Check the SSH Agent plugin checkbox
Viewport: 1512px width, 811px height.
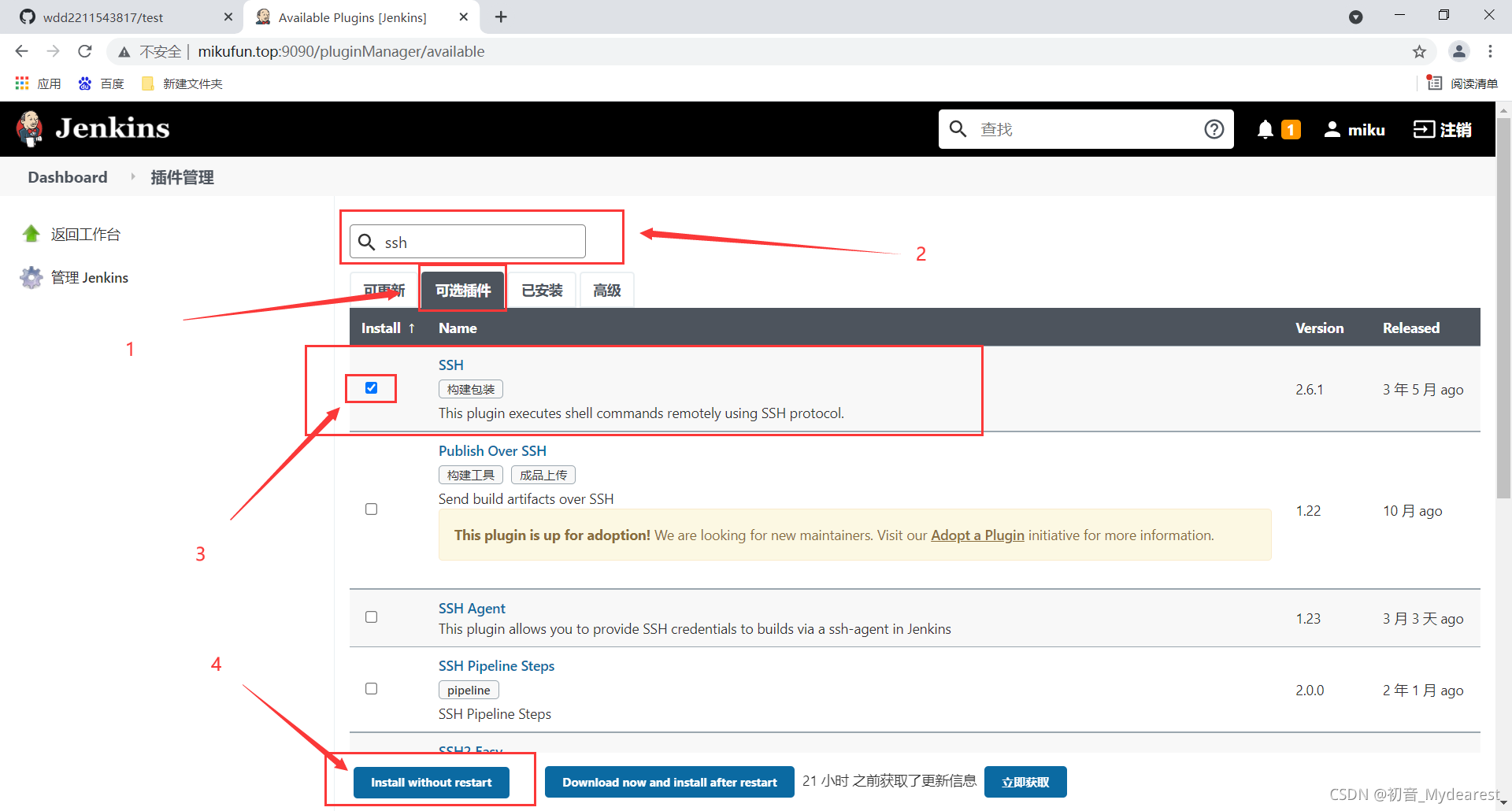click(371, 617)
